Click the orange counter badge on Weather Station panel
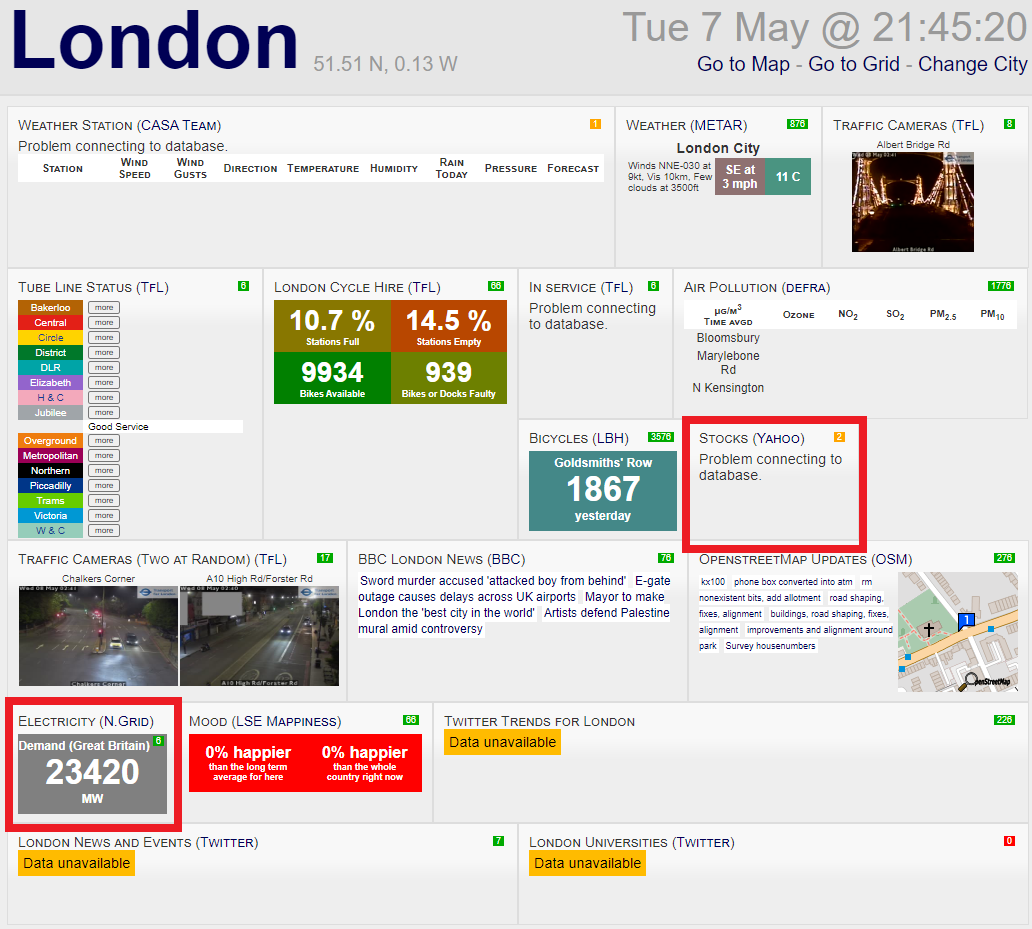 tap(595, 124)
